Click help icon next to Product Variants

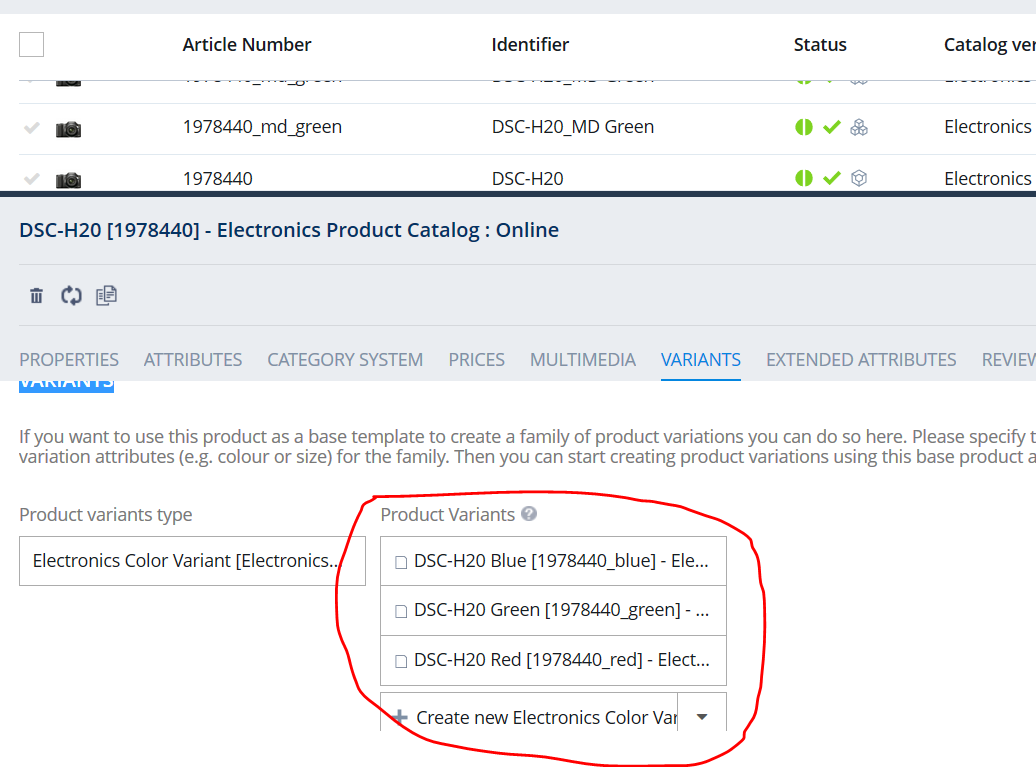pos(529,513)
